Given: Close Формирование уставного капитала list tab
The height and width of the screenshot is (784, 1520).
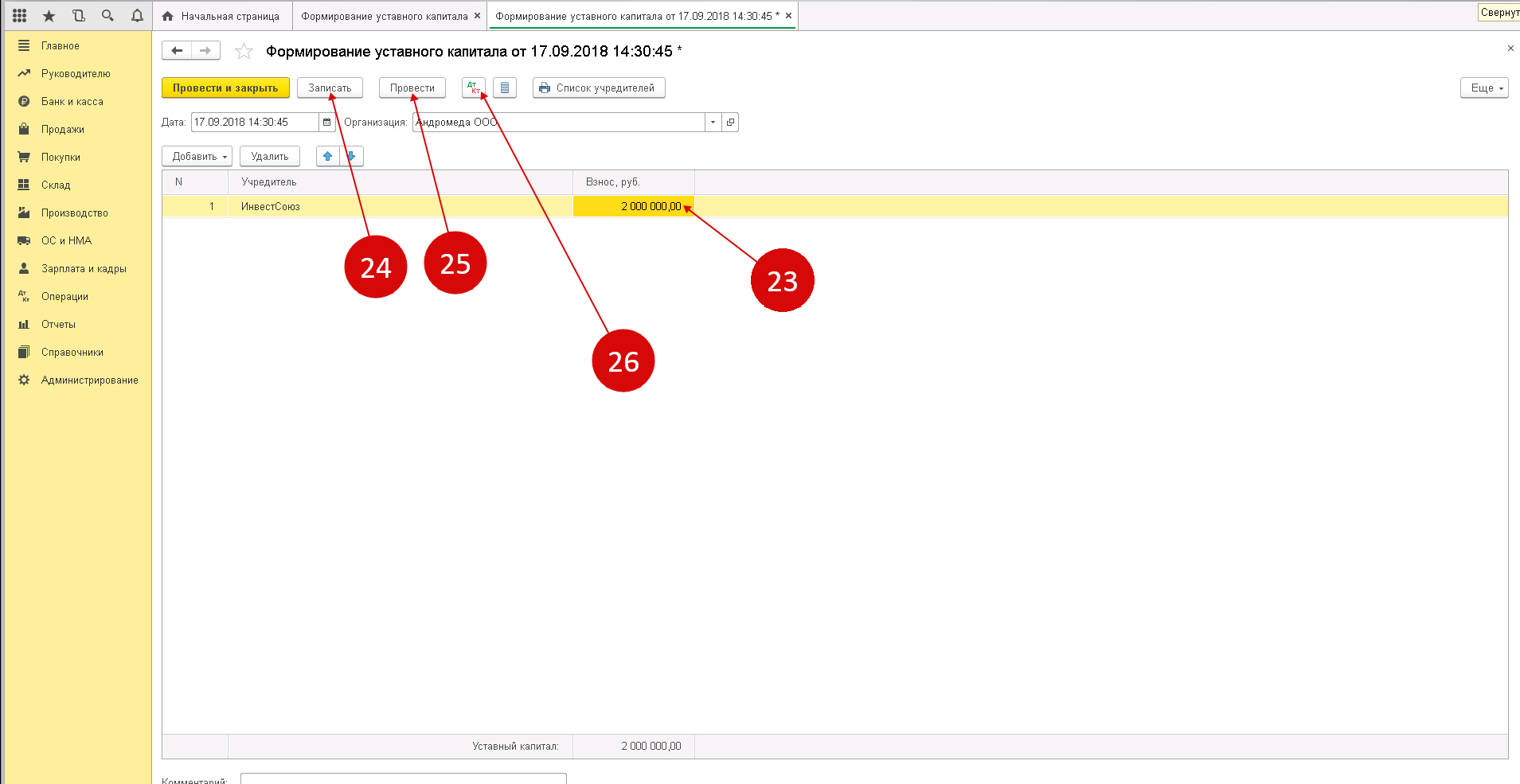Looking at the screenshot, I should 478,16.
